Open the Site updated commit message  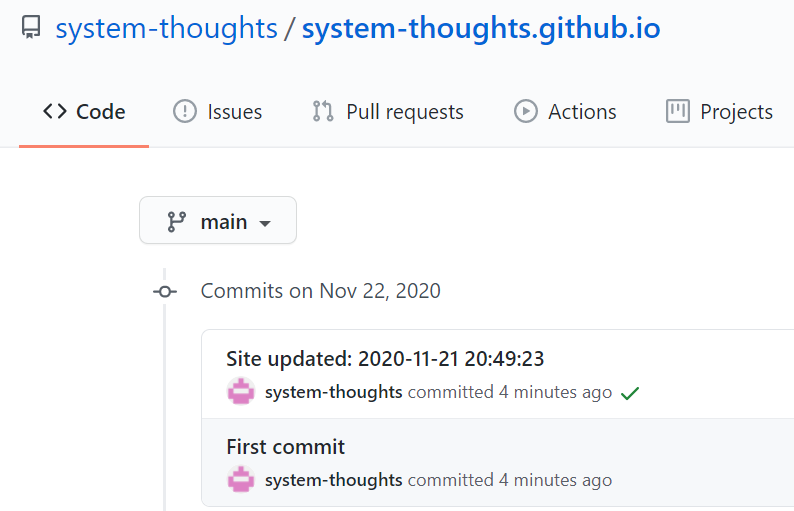click(x=385, y=359)
